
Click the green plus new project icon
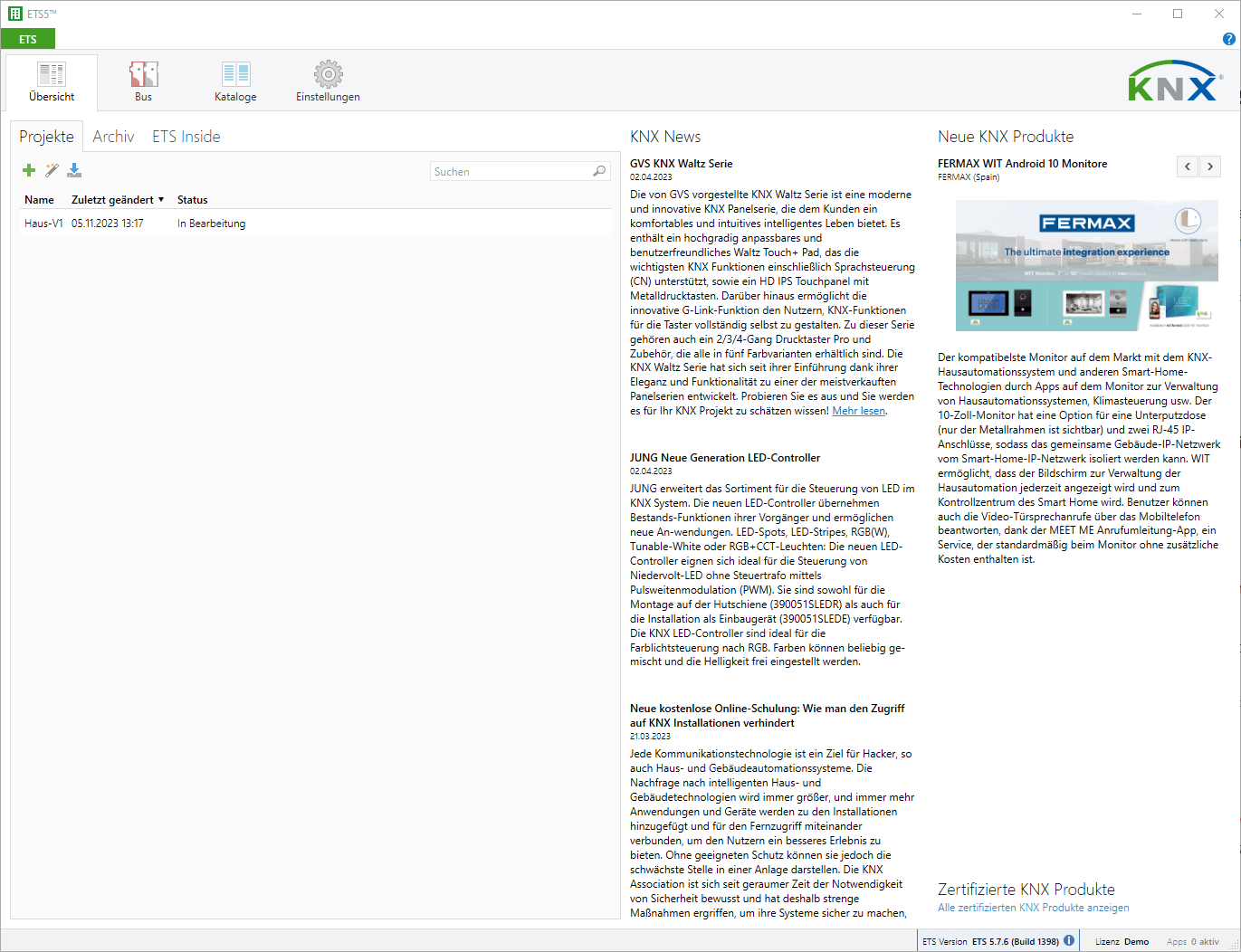(x=29, y=170)
